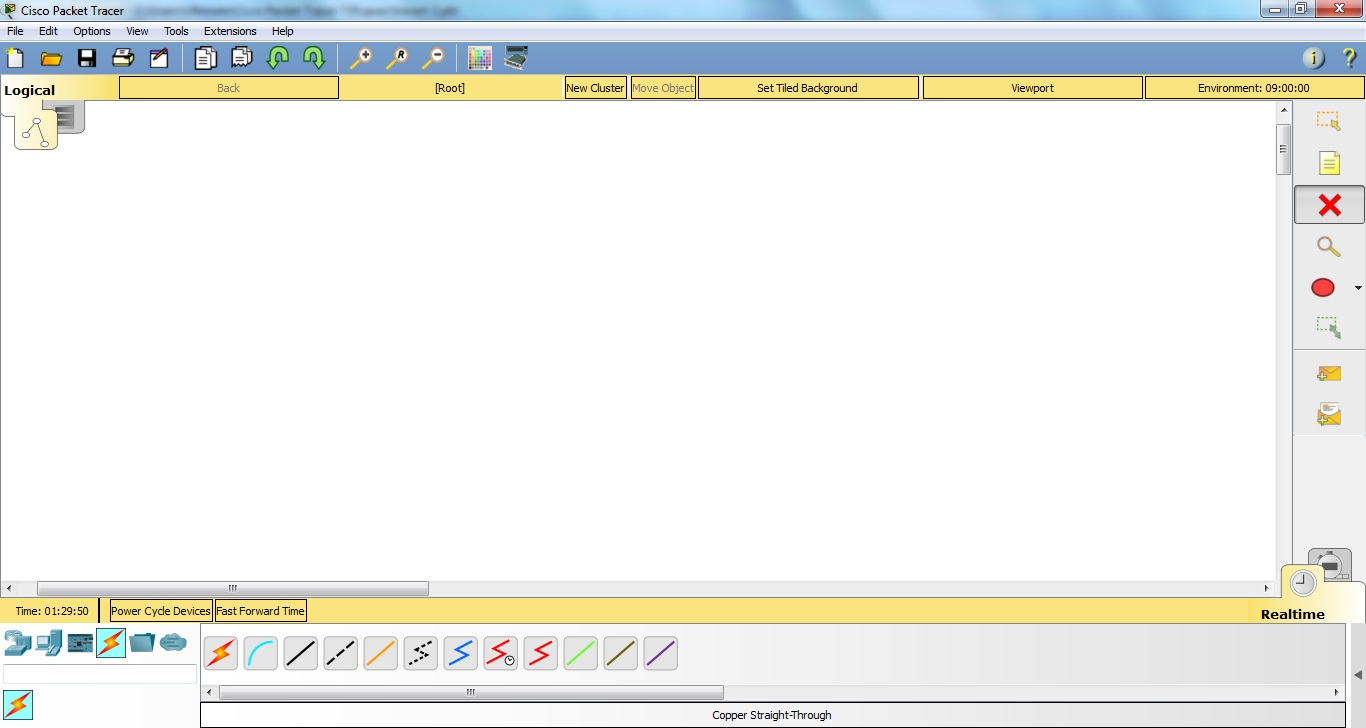The width and height of the screenshot is (1366, 728).
Task: Switch to Realtime mode tab
Action: click(1293, 614)
